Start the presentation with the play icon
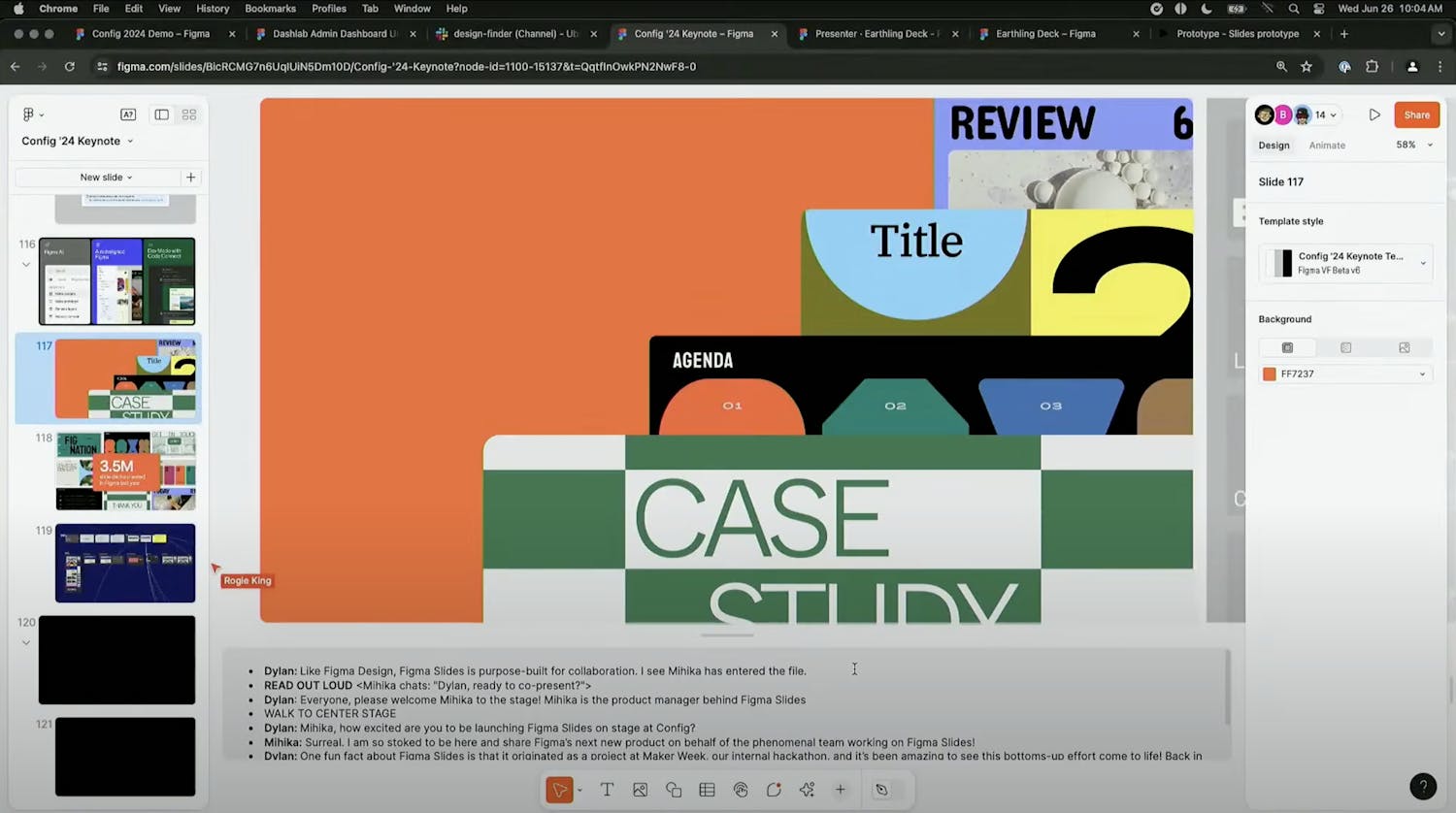Screen dimensions: 1456x813 [1374, 114]
